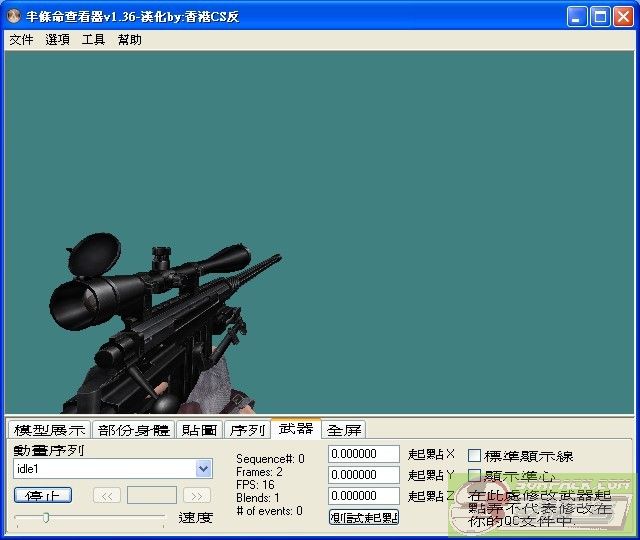Toggle the 顯示準心 checkbox
The height and width of the screenshot is (540, 640).
pos(475,476)
